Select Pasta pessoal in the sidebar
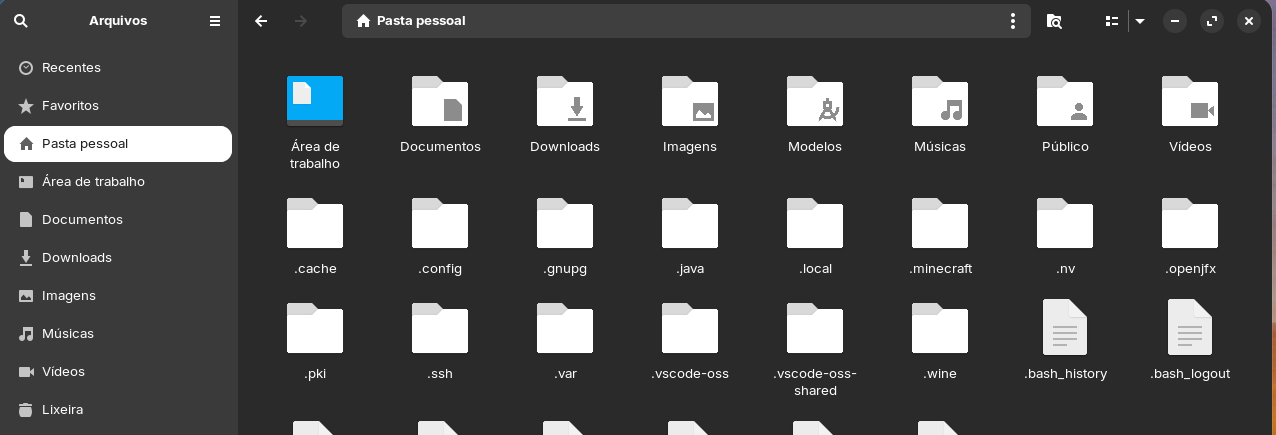This screenshot has width=1276, height=435. coord(118,143)
